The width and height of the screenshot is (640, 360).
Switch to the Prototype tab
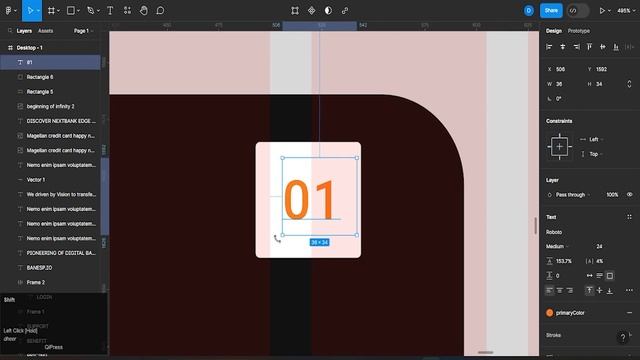pos(578,31)
